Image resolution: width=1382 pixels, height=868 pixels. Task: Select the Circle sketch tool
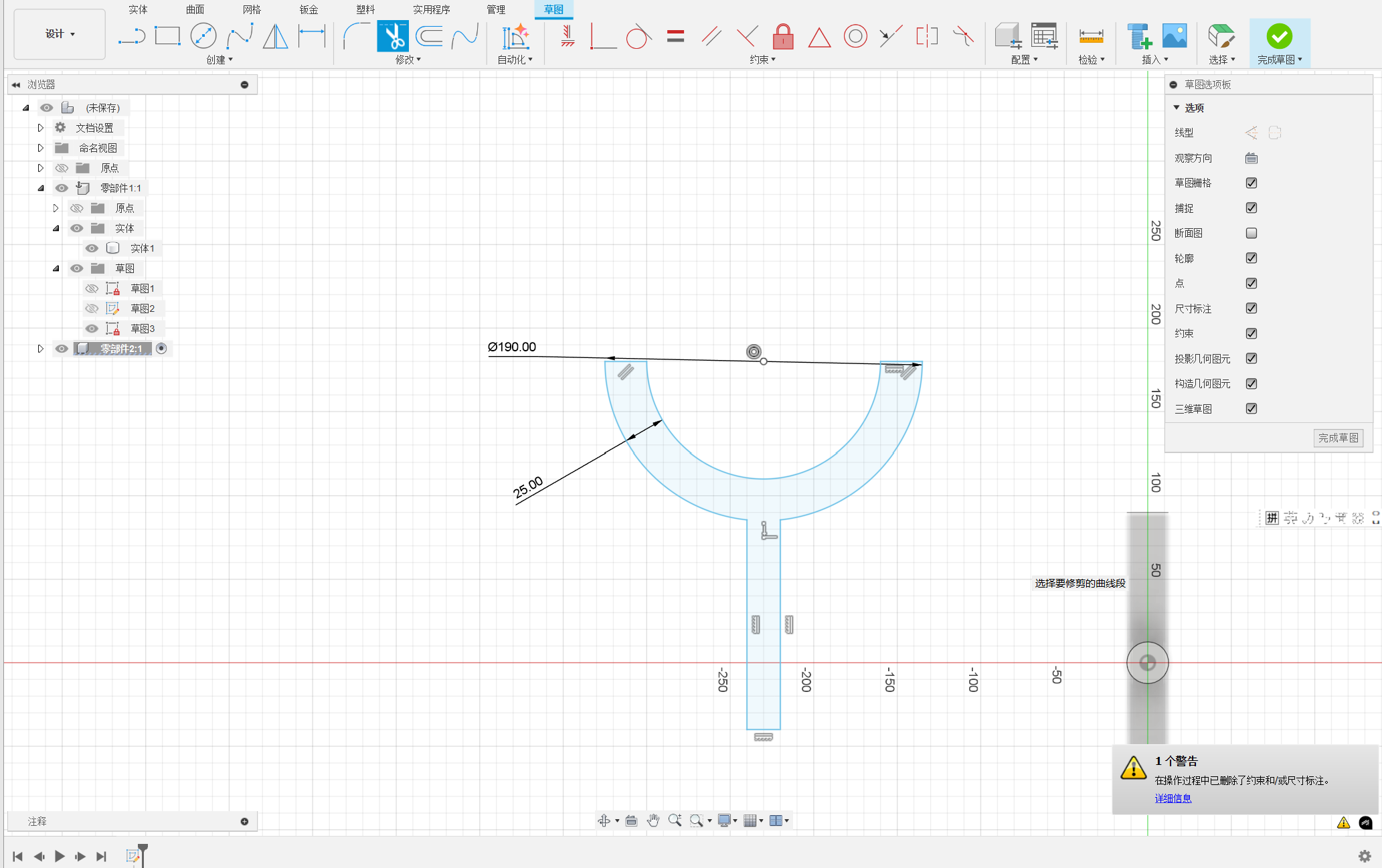[203, 35]
